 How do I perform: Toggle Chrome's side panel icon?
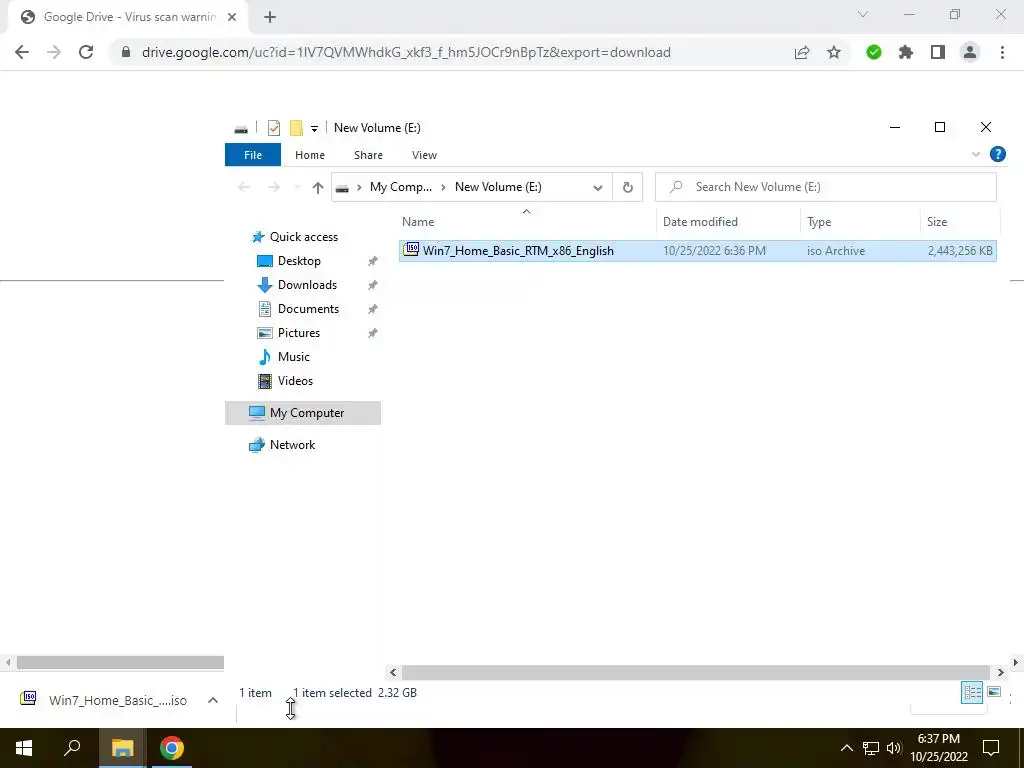click(938, 52)
